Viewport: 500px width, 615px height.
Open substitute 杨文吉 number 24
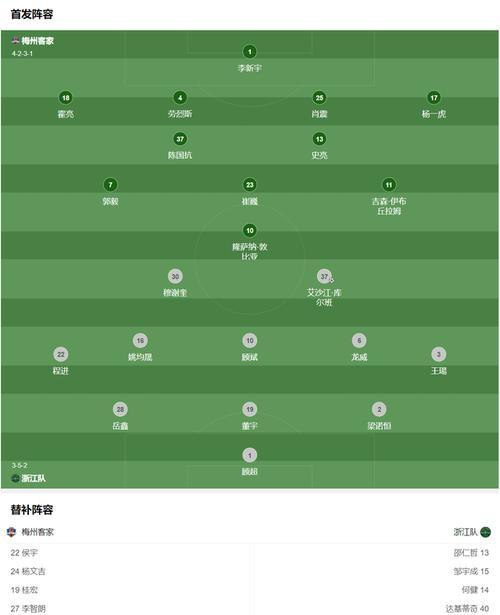point(28,571)
